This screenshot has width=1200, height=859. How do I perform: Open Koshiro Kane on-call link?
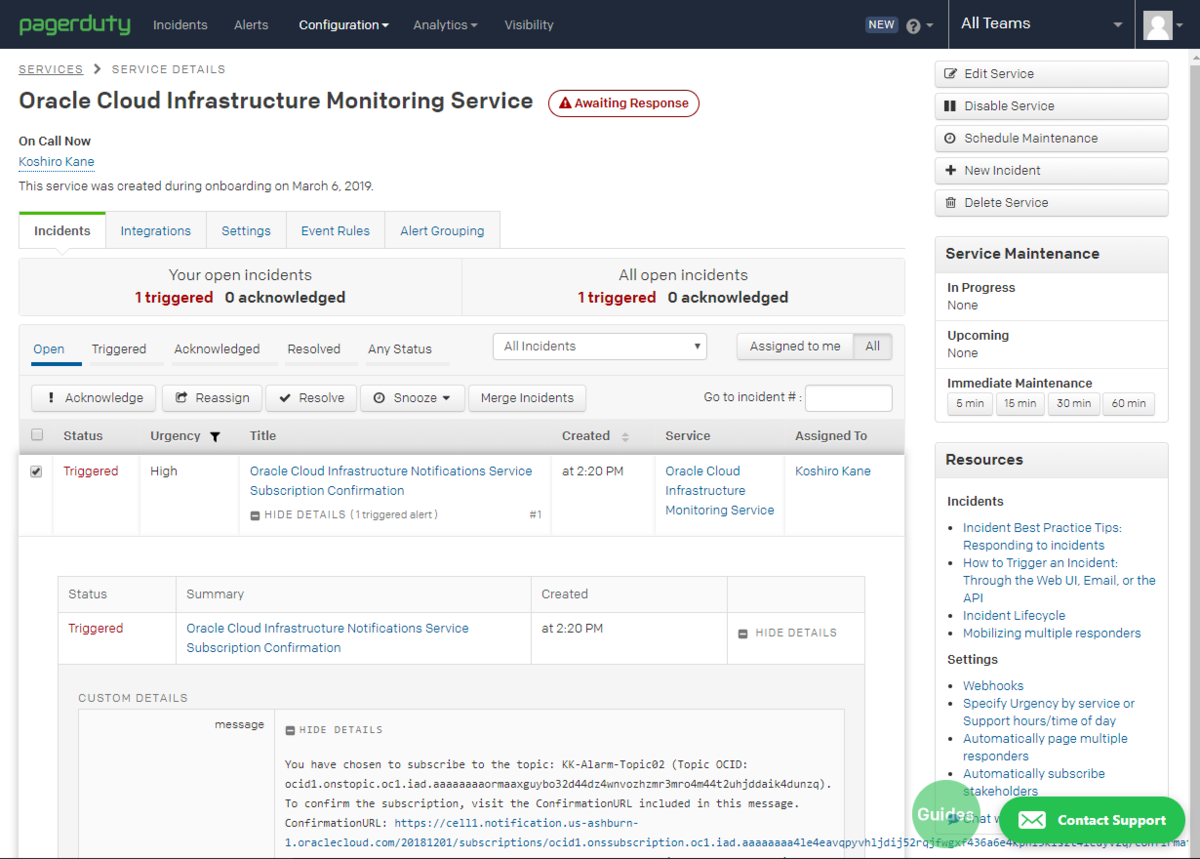tap(57, 162)
